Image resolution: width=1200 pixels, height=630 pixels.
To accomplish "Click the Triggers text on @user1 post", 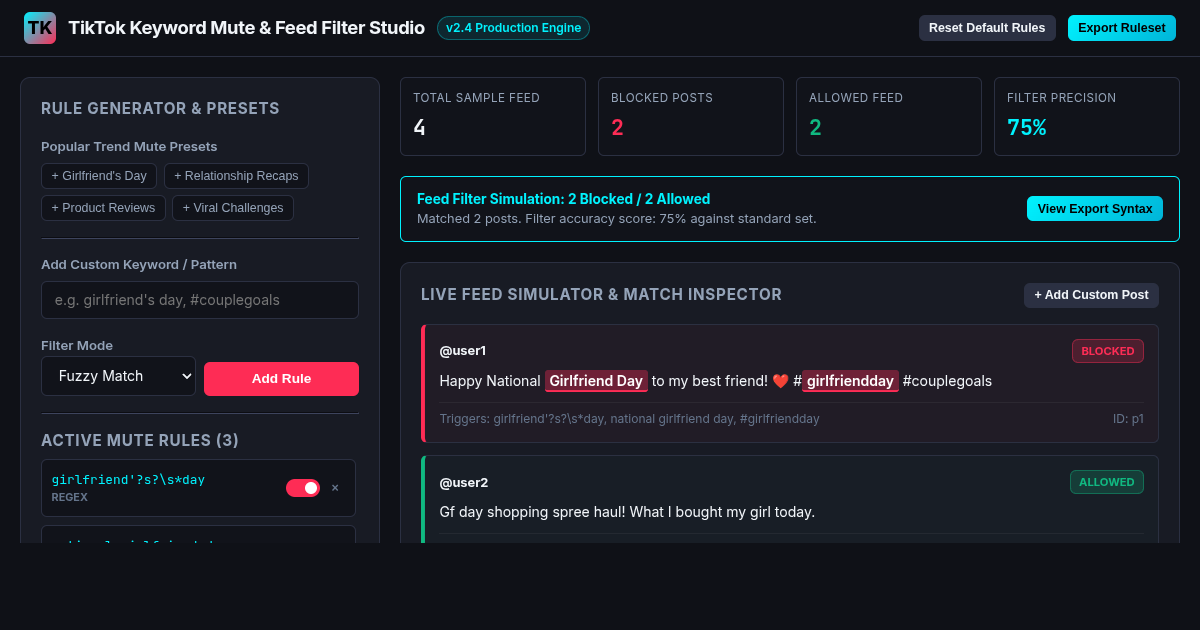I will (x=629, y=419).
